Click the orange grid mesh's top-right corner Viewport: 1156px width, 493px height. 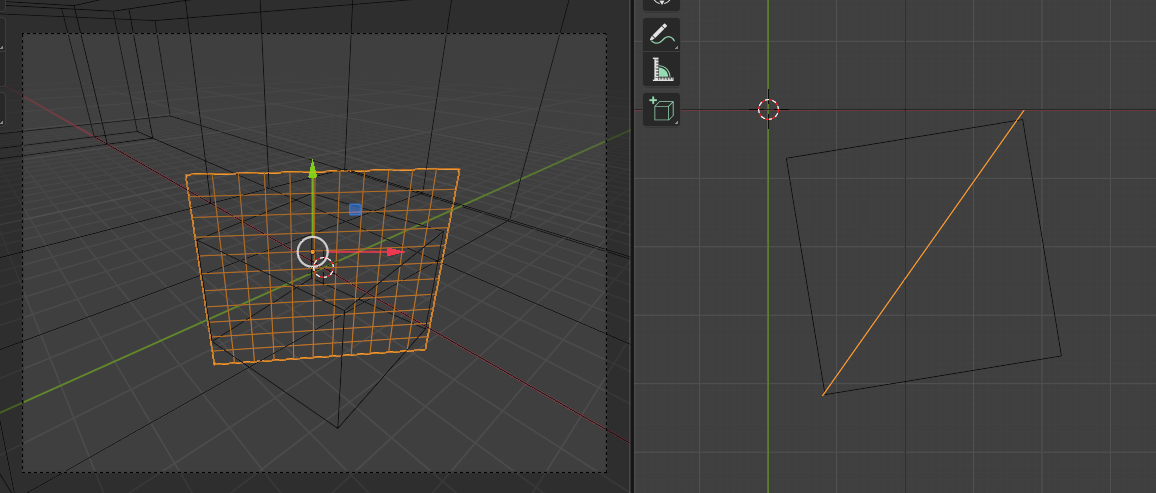click(459, 169)
